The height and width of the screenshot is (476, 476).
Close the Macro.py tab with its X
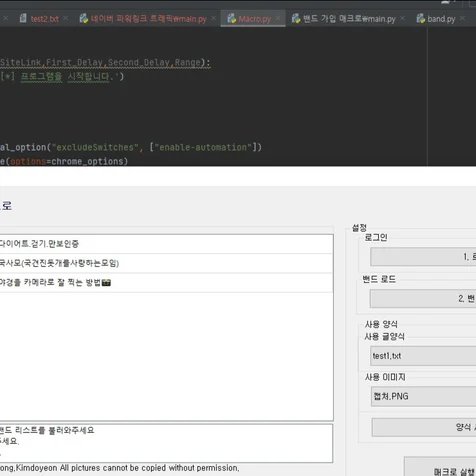(x=278, y=19)
